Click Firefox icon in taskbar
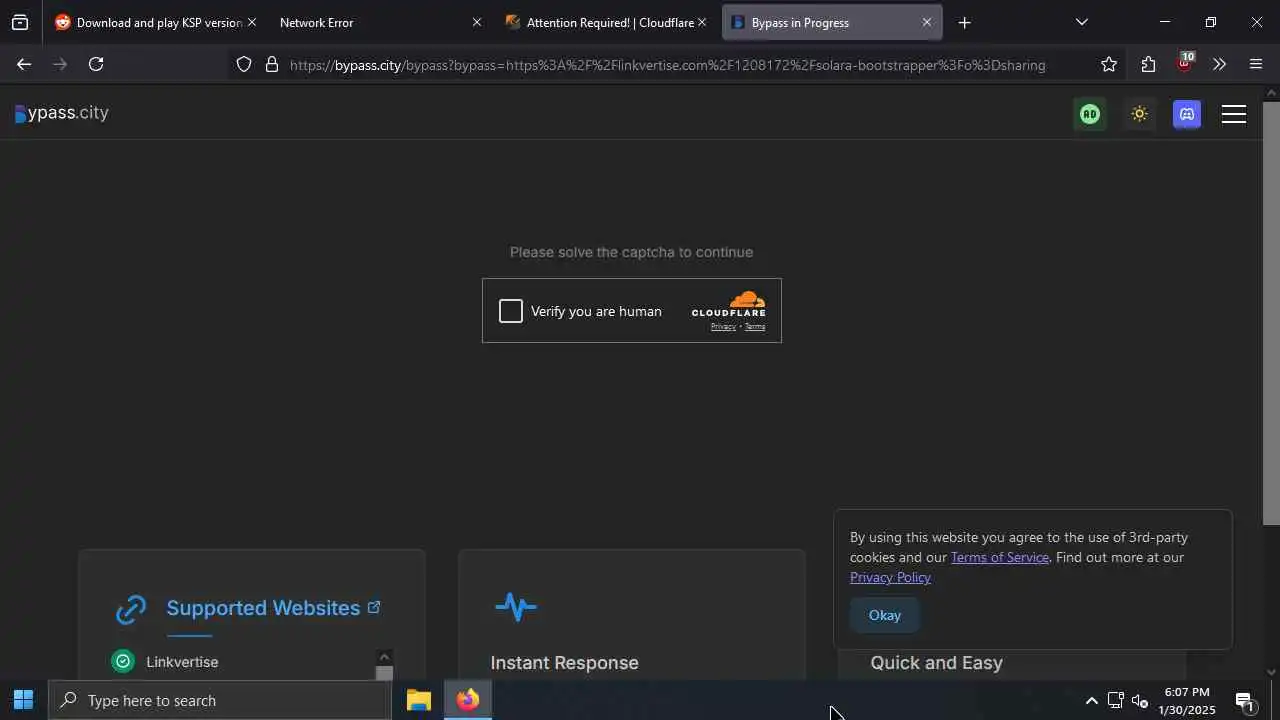 pyautogui.click(x=468, y=700)
